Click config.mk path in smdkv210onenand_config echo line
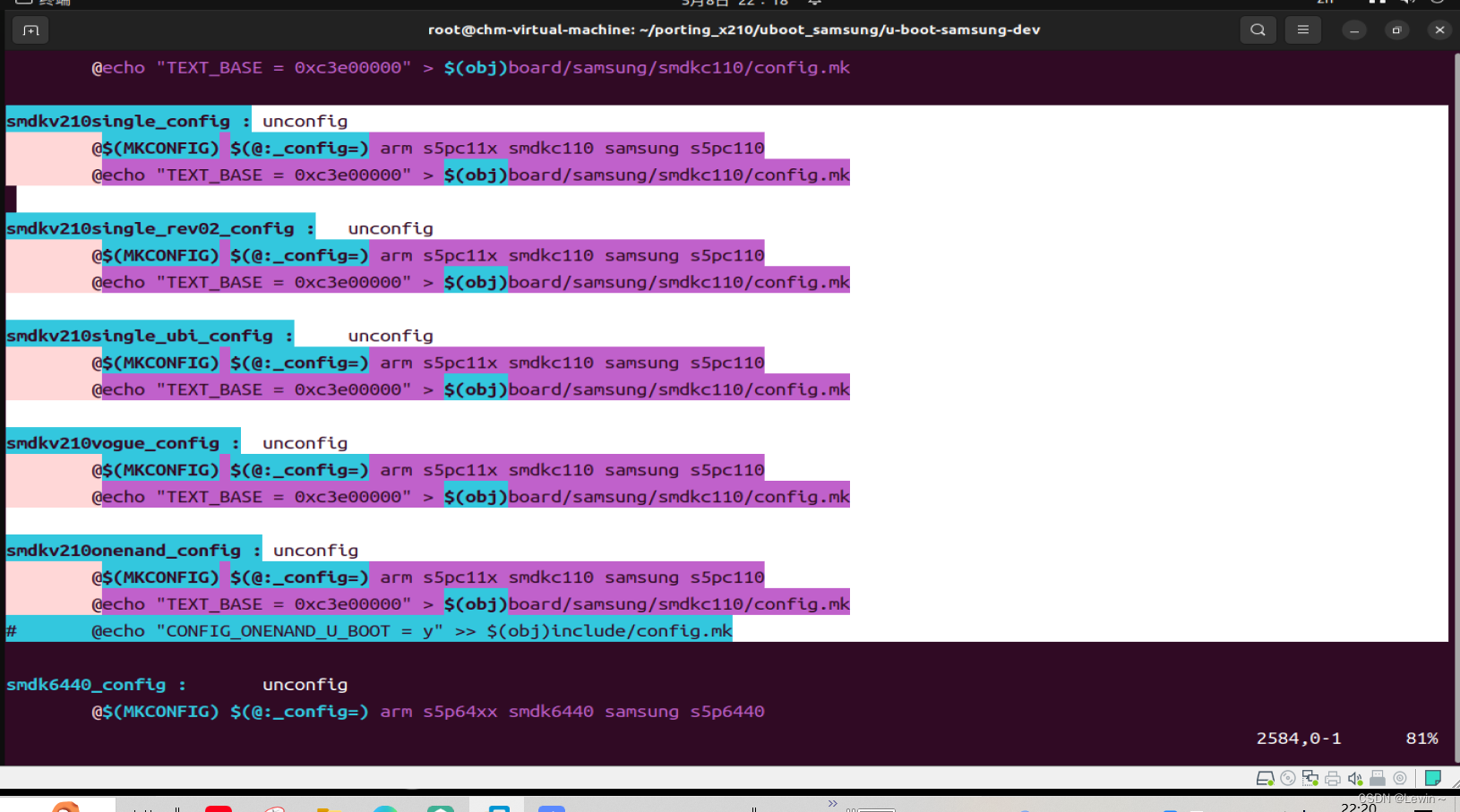This screenshot has width=1460, height=812. coord(679,604)
